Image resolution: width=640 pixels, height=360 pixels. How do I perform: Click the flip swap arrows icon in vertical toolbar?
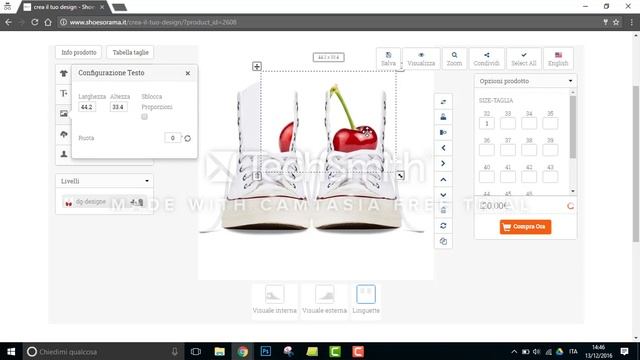click(443, 102)
